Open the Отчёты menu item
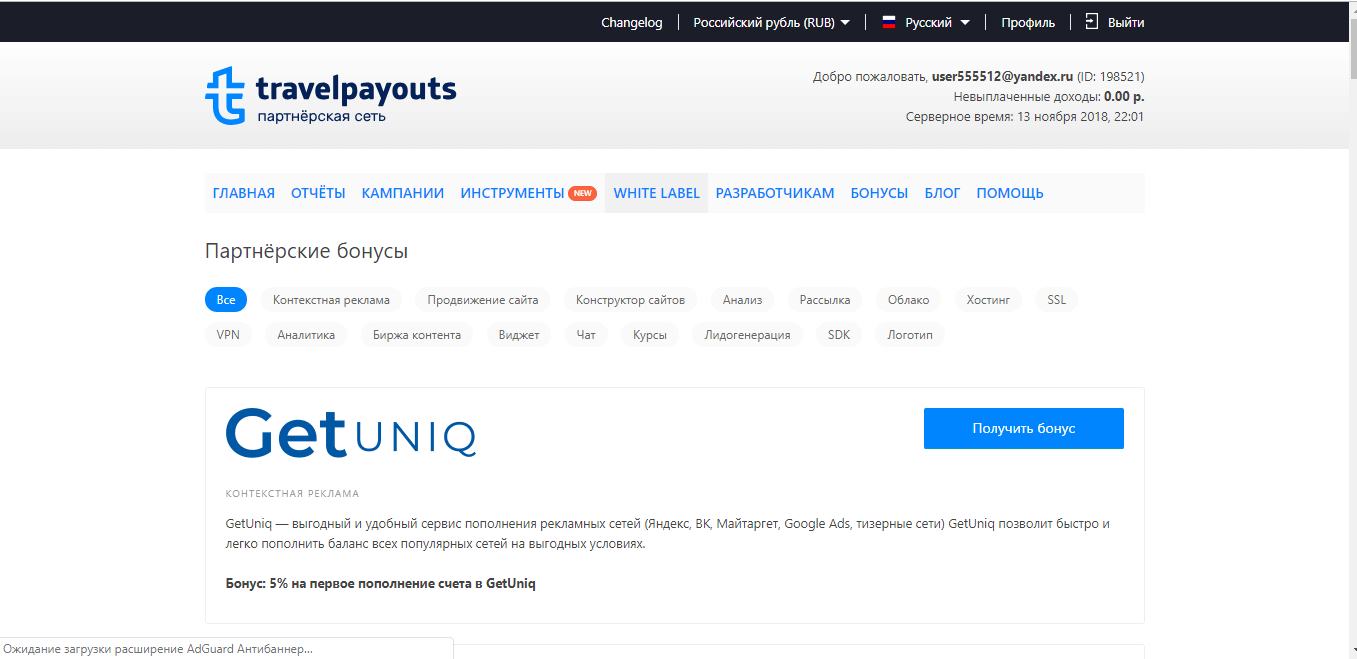Image resolution: width=1357 pixels, height=659 pixels. tap(318, 193)
